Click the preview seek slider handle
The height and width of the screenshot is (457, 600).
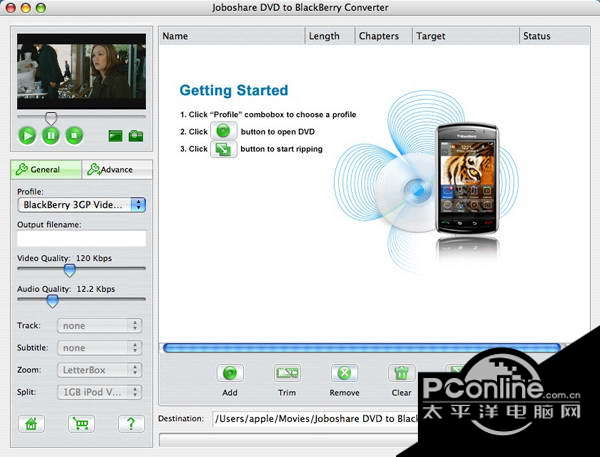pos(51,118)
